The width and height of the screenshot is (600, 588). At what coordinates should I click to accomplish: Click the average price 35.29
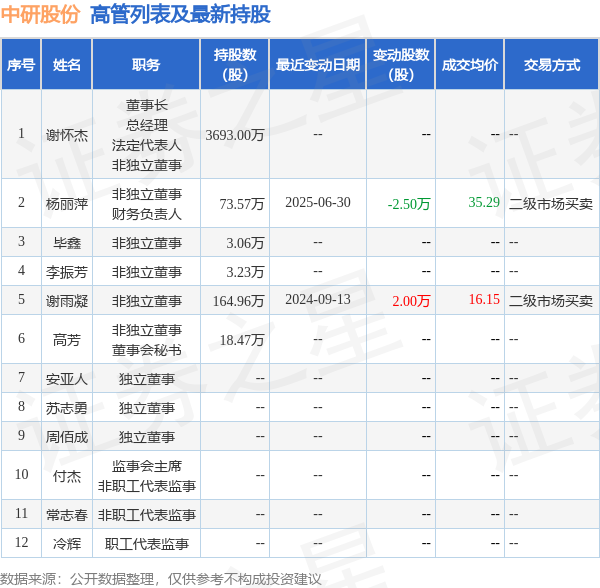[484, 202]
